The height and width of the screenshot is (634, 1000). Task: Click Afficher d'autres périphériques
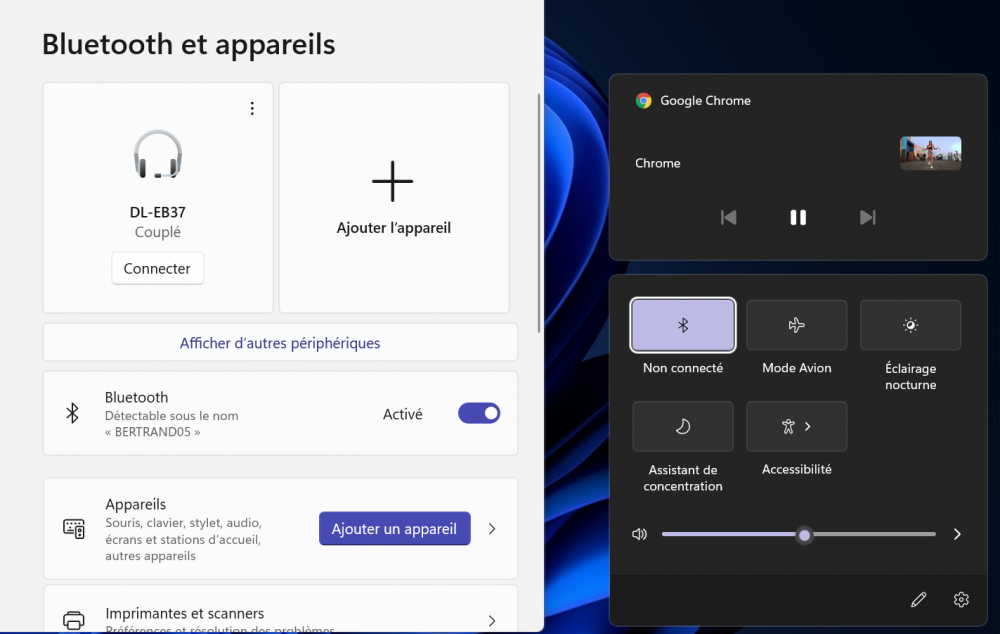click(280, 343)
